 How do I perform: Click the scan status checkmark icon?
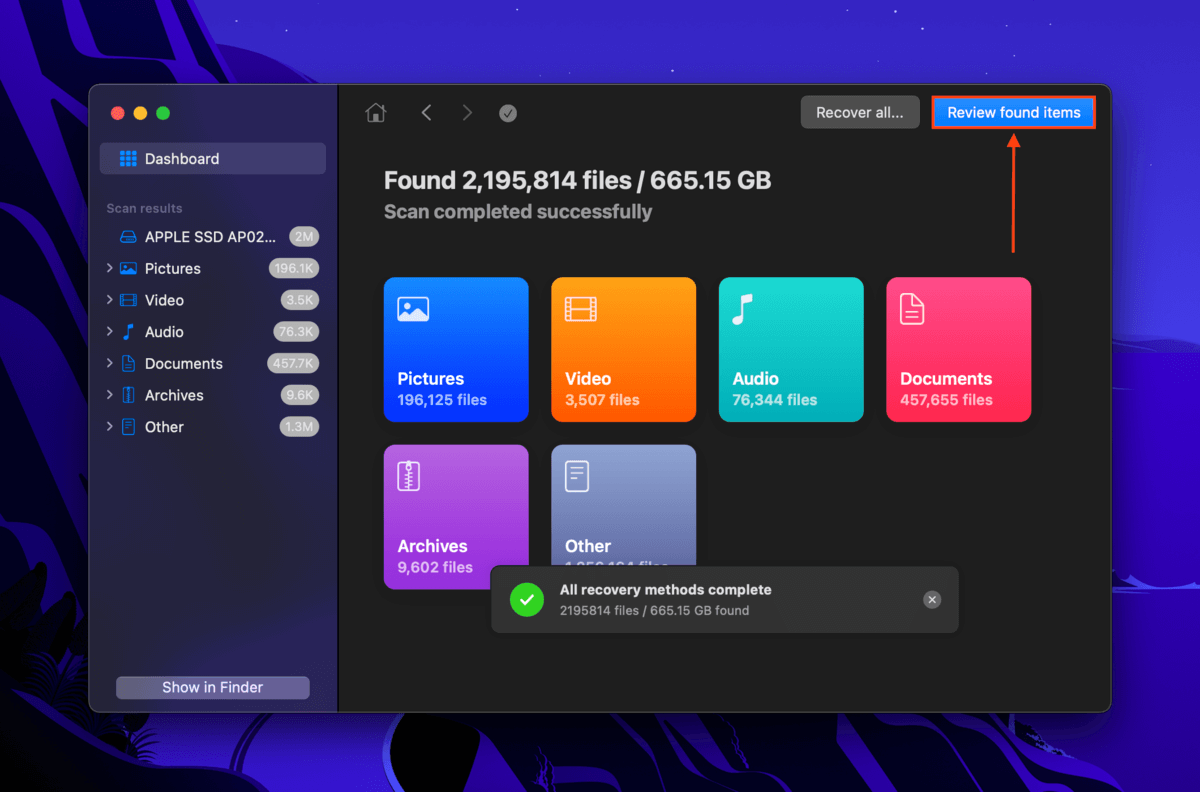[x=508, y=113]
